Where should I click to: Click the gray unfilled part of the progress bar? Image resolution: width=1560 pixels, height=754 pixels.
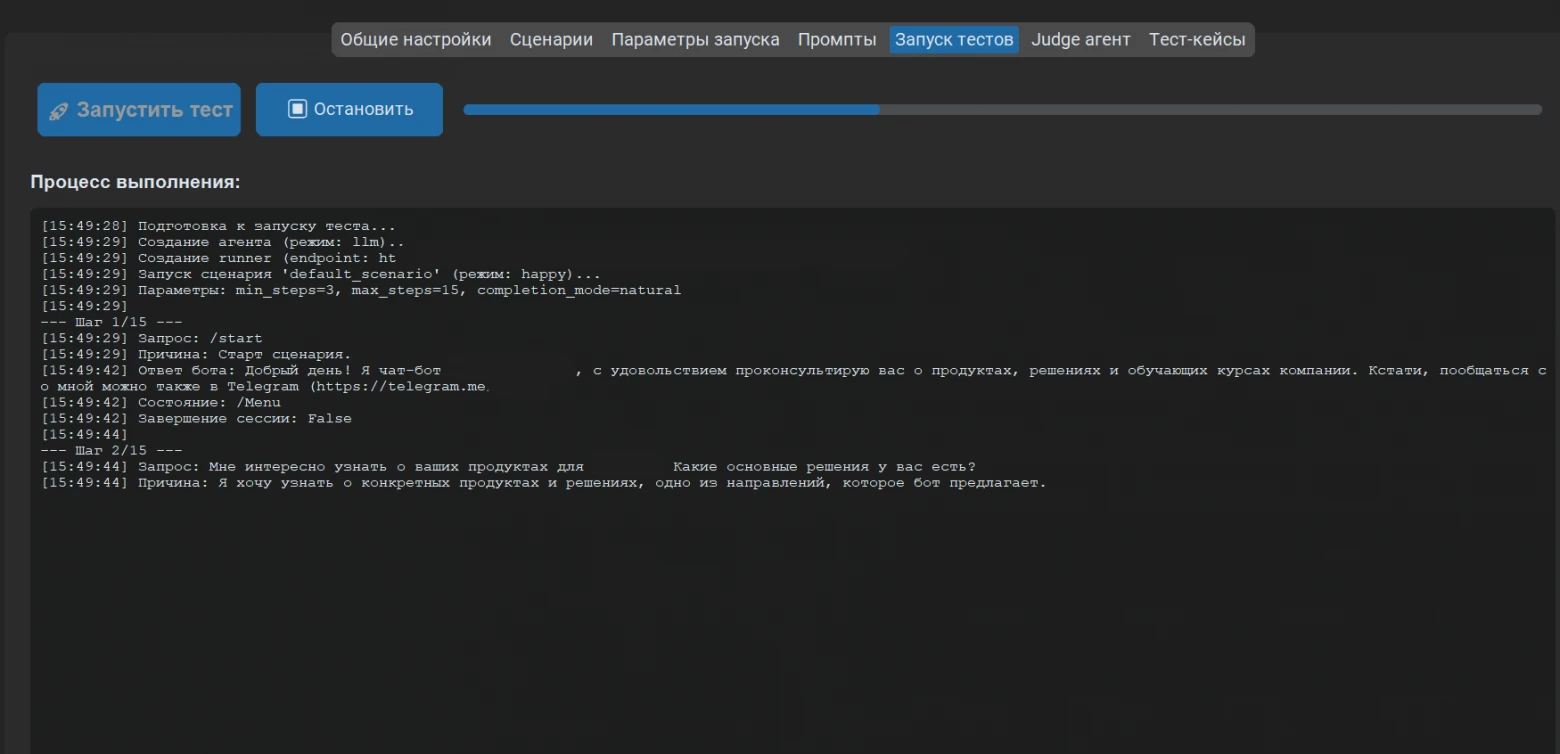coord(1210,110)
